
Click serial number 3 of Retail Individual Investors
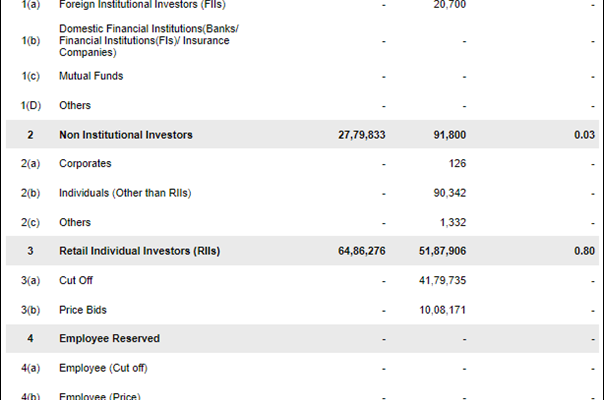(30, 251)
